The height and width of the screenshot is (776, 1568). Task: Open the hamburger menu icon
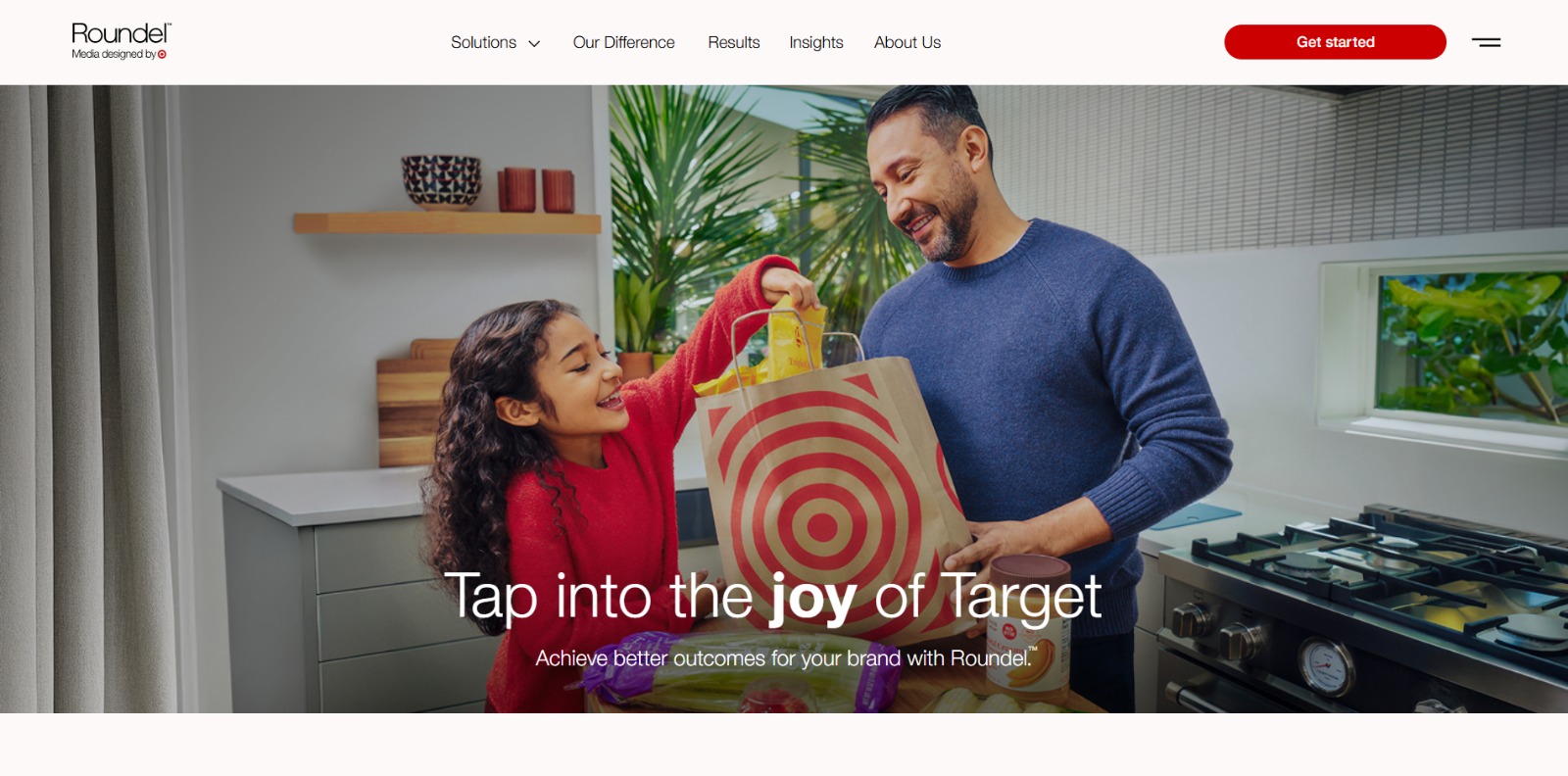pos(1486,42)
